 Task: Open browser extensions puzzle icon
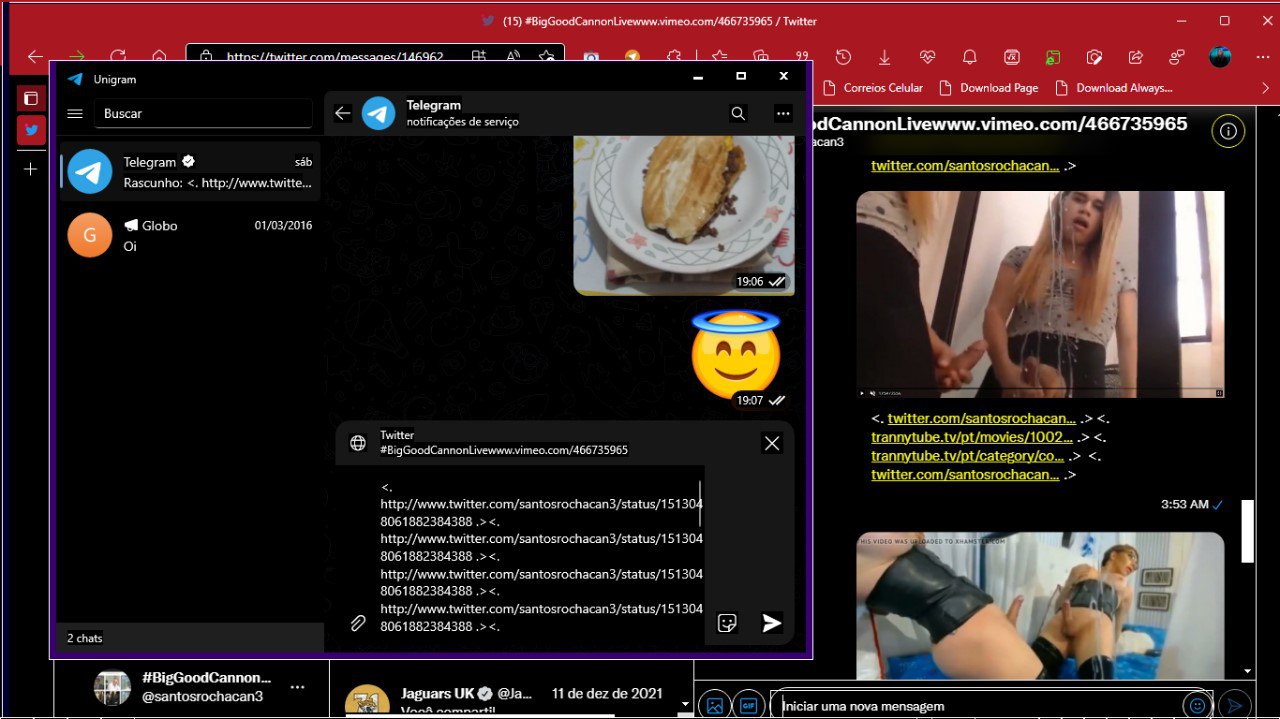coord(674,57)
